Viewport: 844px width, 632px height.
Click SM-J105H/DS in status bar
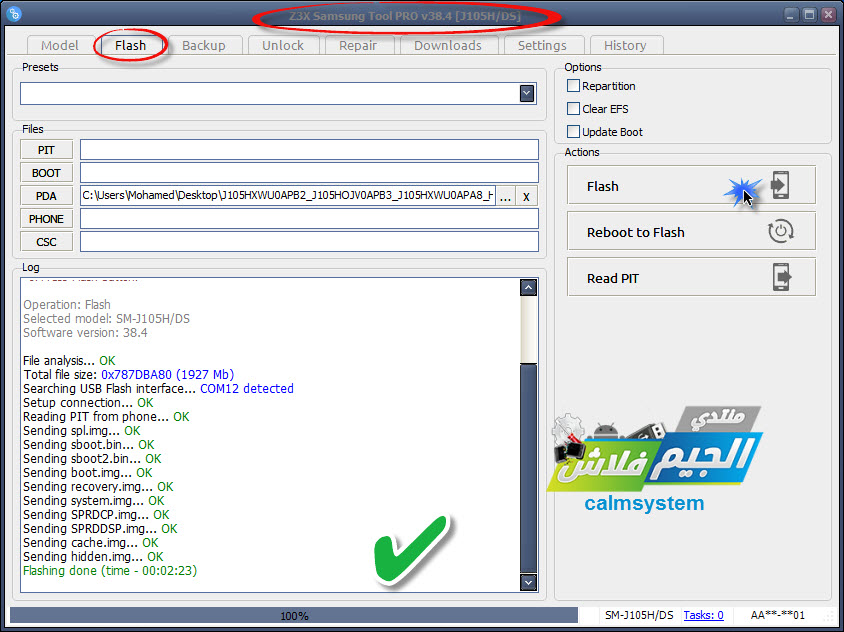pyautogui.click(x=639, y=615)
